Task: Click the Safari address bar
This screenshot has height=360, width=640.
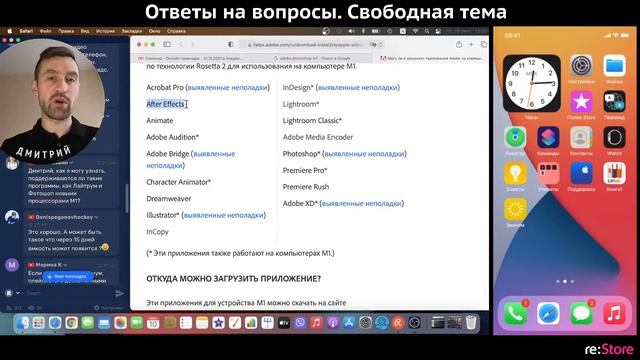Action: point(312,44)
